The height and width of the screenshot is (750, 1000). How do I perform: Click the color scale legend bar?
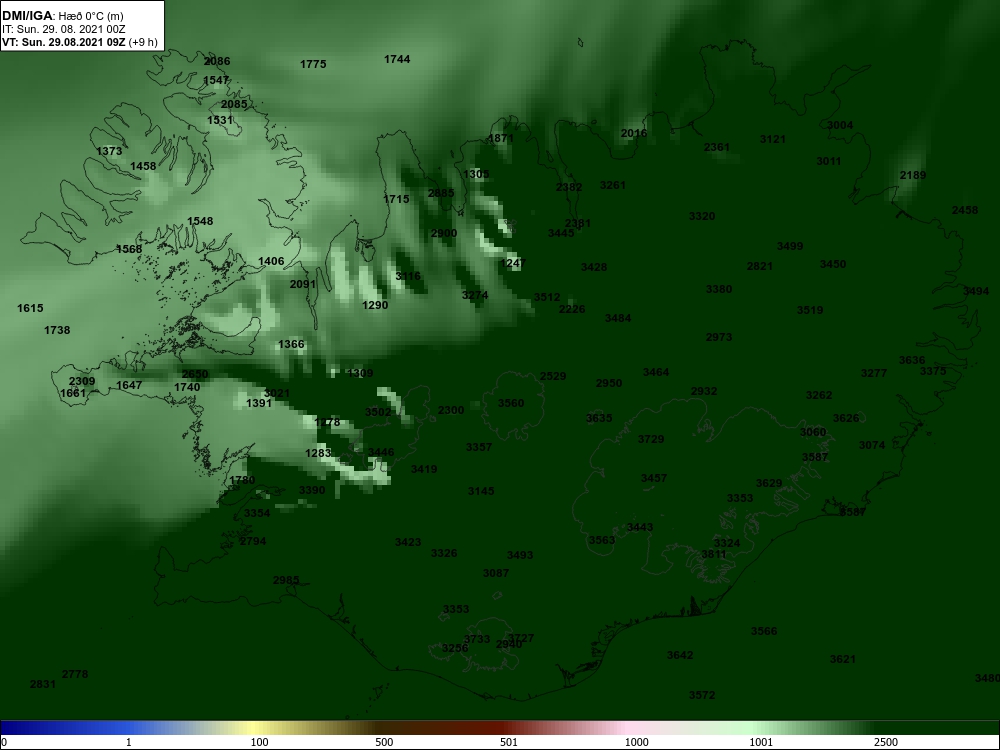pyautogui.click(x=500, y=728)
